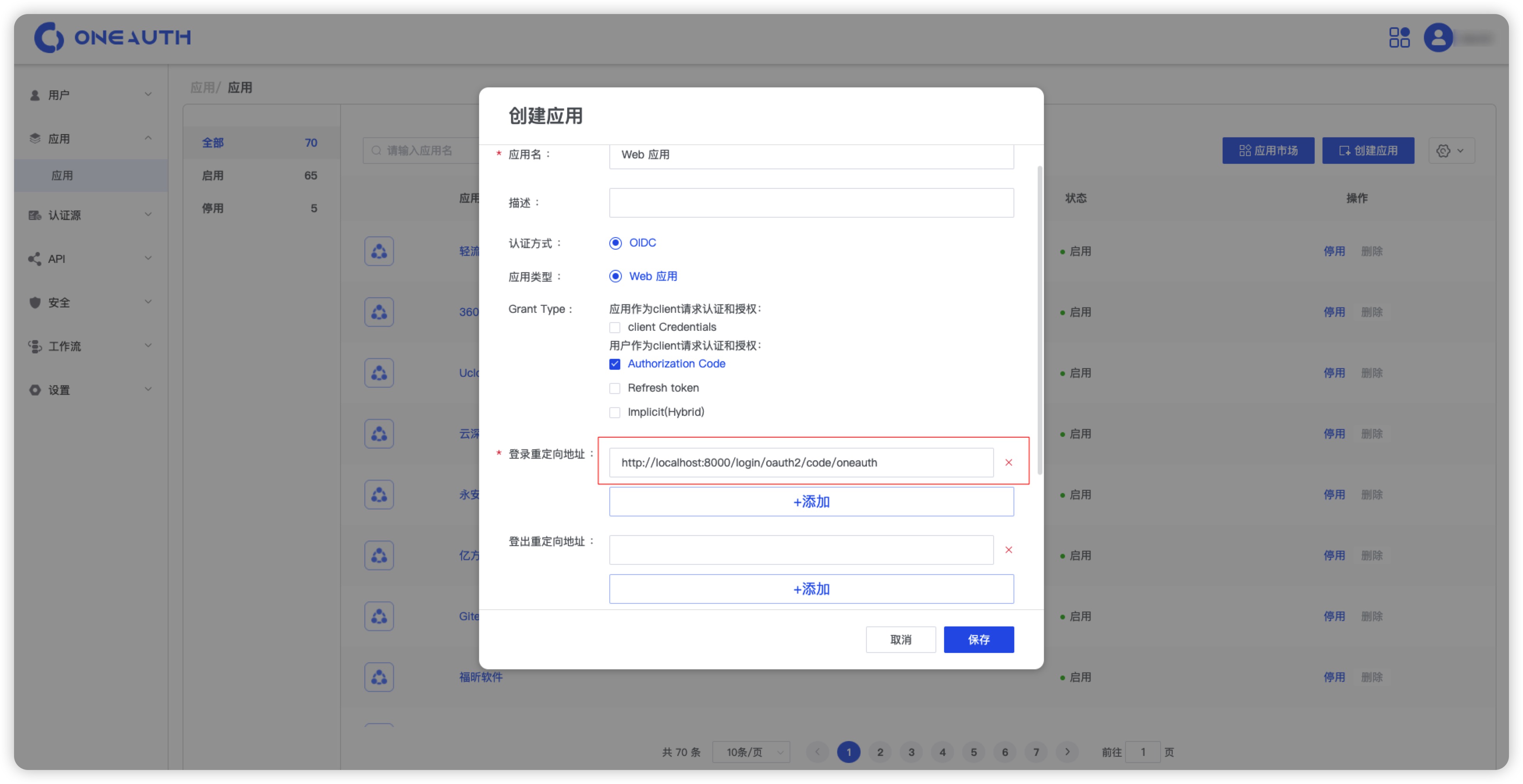Screen dimensions: 1523x784
Task: Click the 描述 input field
Action: click(811, 203)
